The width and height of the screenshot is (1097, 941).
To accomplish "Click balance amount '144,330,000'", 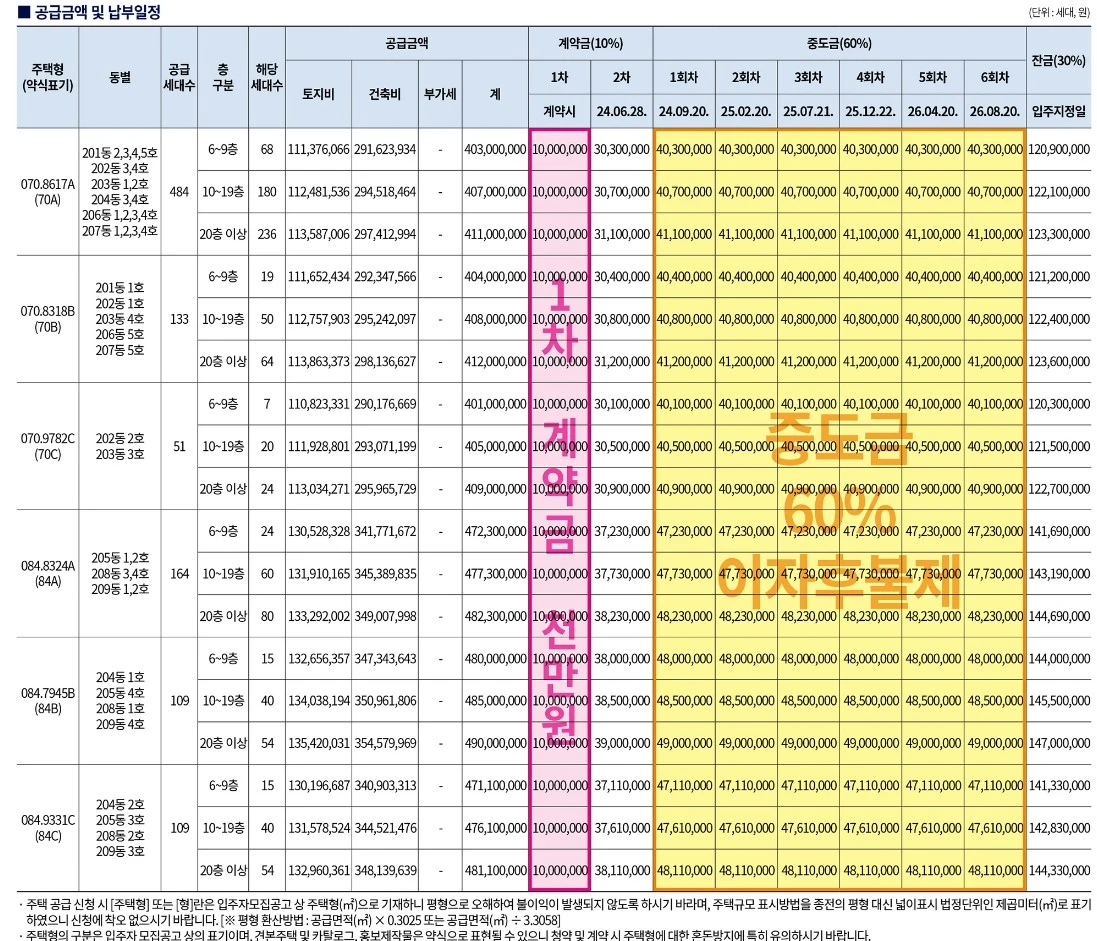I will click(x=1059, y=870).
